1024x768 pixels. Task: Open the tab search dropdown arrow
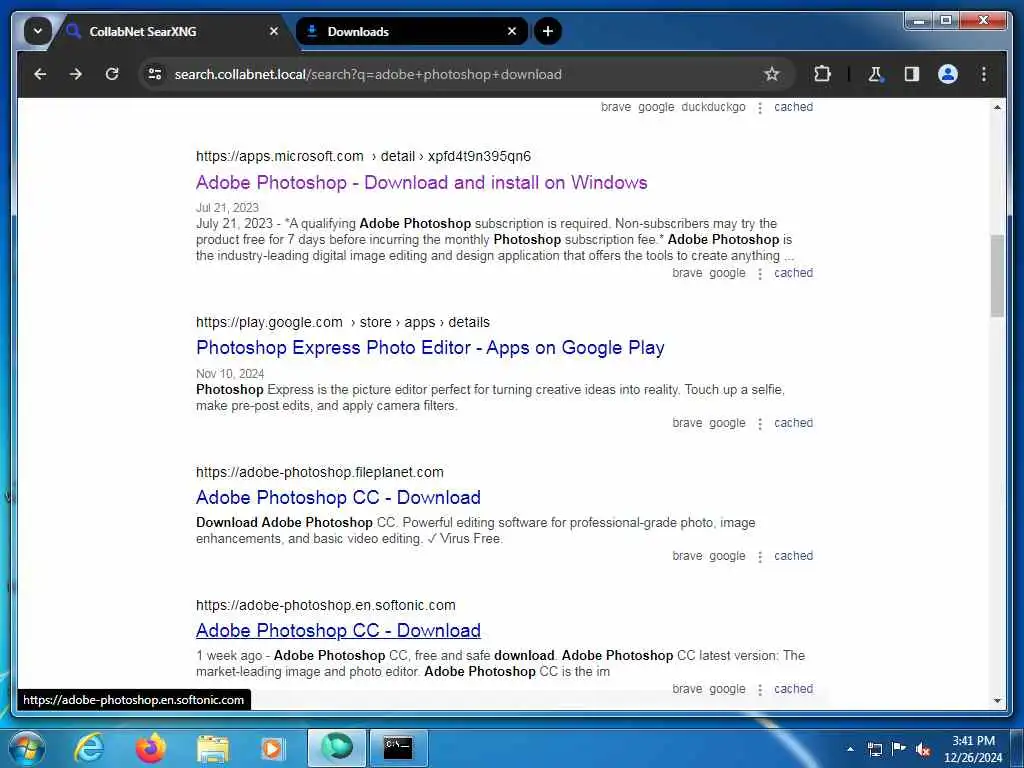[x=38, y=31]
